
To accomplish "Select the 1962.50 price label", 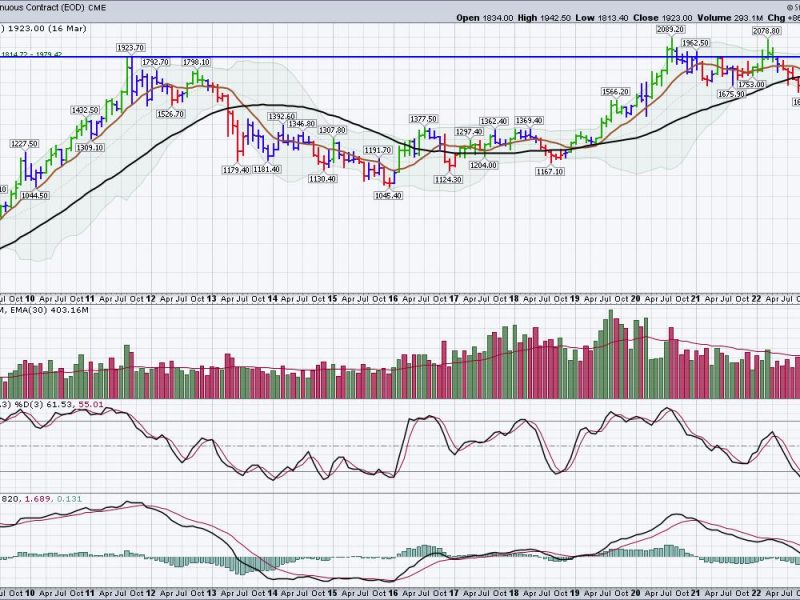I will coord(695,43).
